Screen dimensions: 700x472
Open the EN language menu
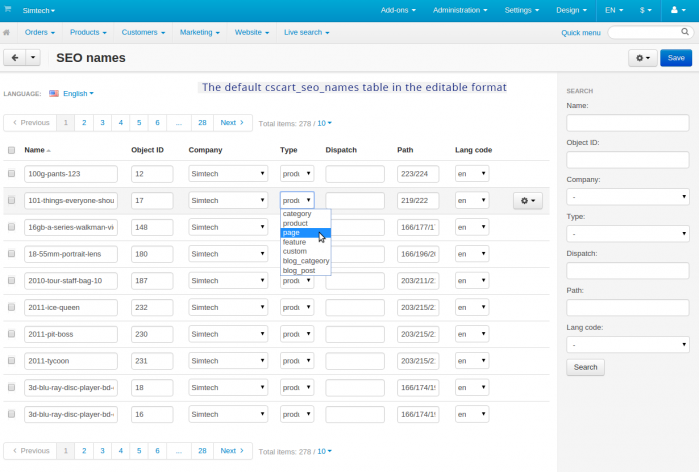[614, 10]
